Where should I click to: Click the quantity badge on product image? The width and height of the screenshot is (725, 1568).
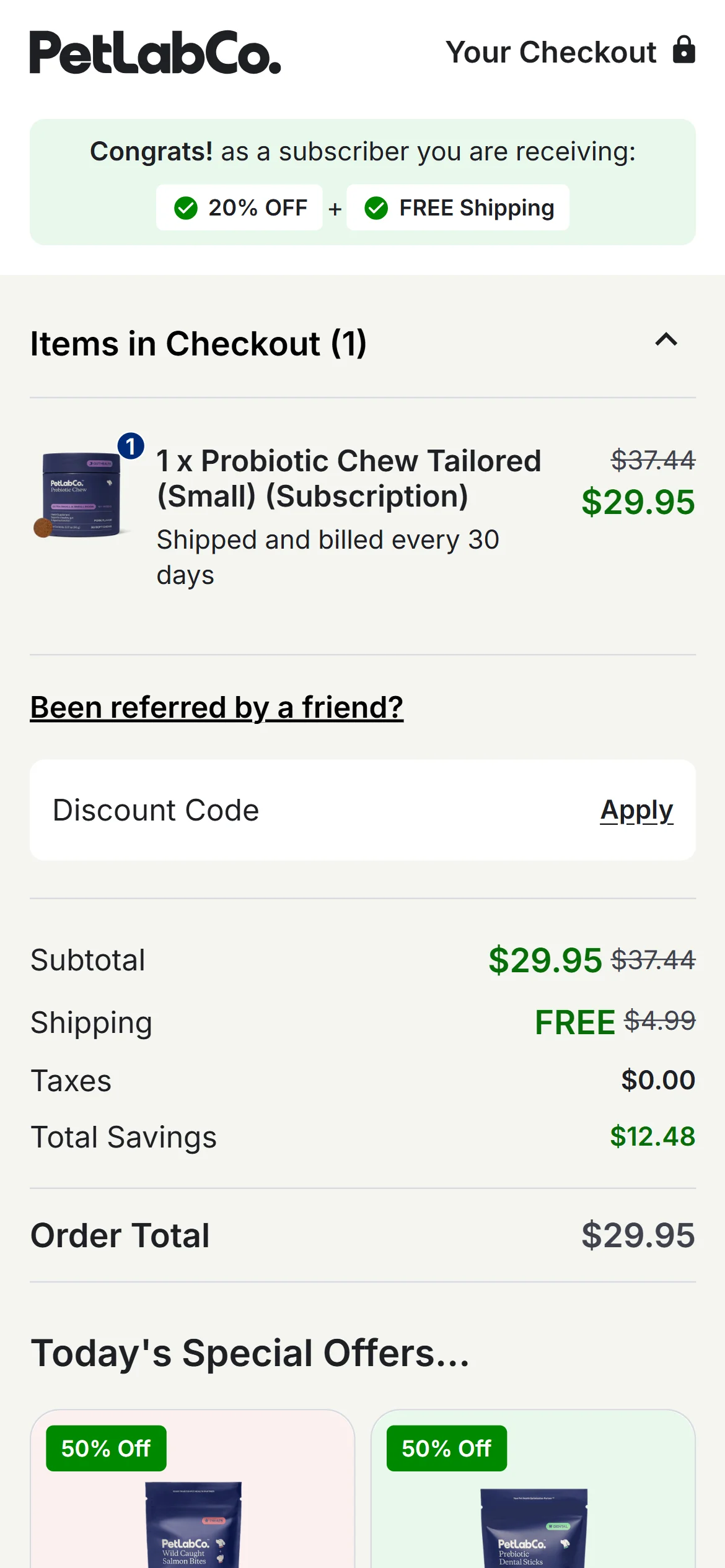pos(131,446)
